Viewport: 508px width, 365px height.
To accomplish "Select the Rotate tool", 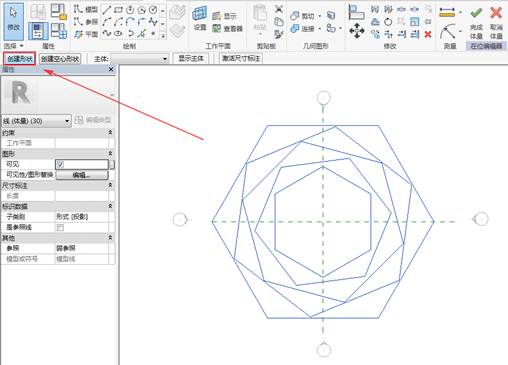I will click(388, 22).
